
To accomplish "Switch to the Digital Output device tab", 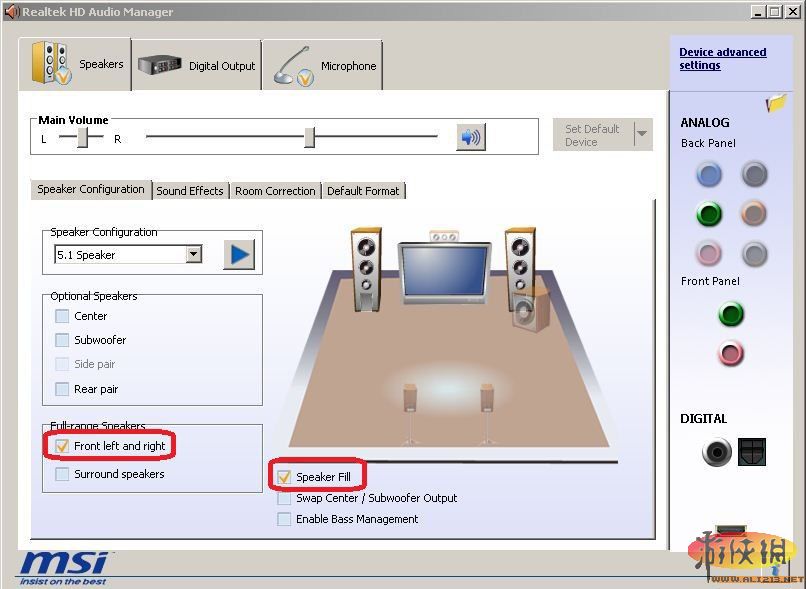I will pyautogui.click(x=197, y=65).
